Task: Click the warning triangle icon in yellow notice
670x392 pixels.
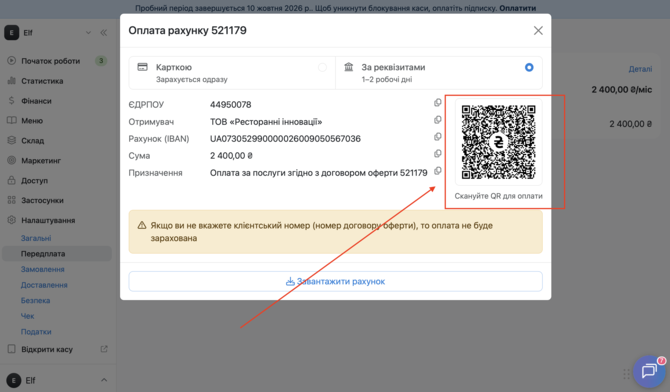Action: point(142,225)
